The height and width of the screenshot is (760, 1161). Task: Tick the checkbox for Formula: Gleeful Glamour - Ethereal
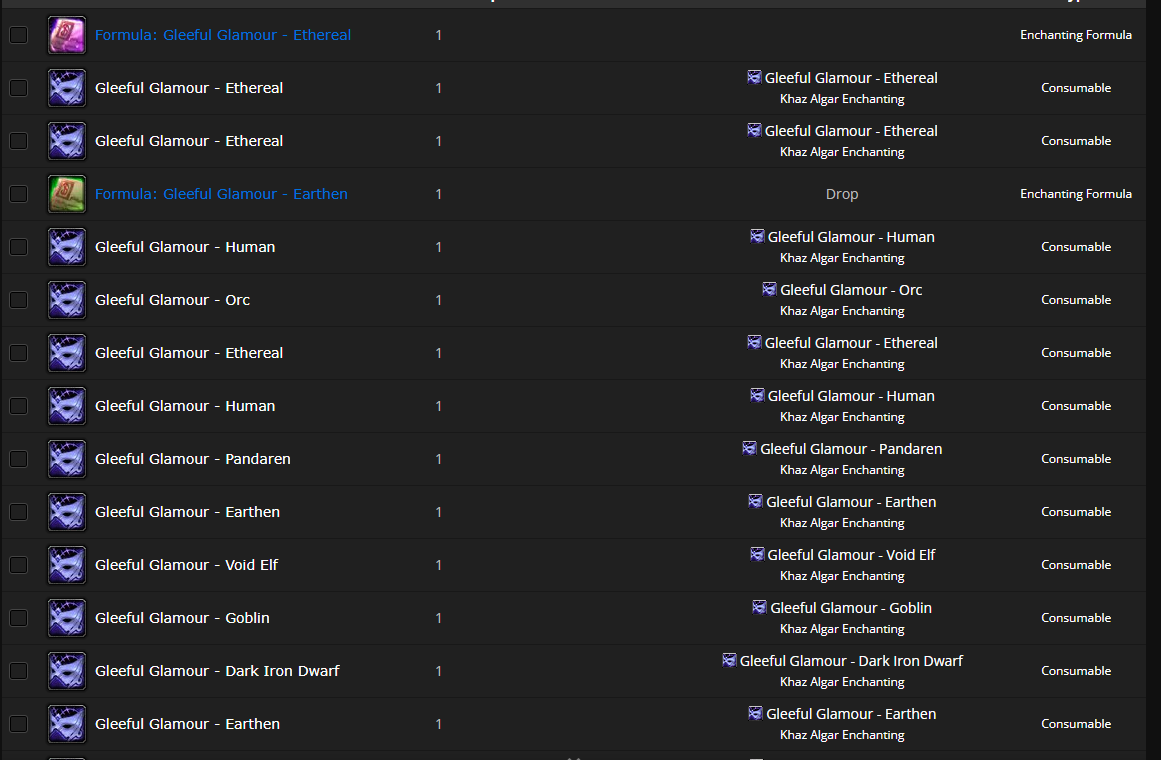coord(19,35)
